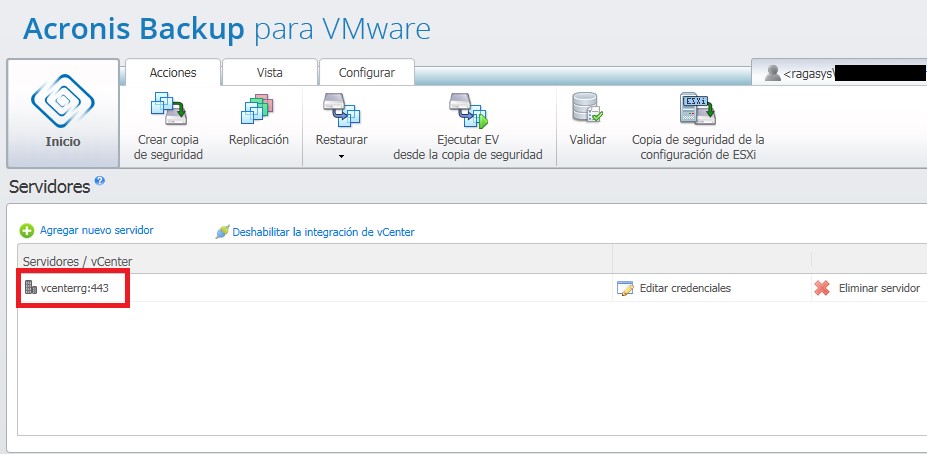Click Editar credenciales for vcenterrg
This screenshot has height=454, width=927.
pyautogui.click(x=684, y=288)
